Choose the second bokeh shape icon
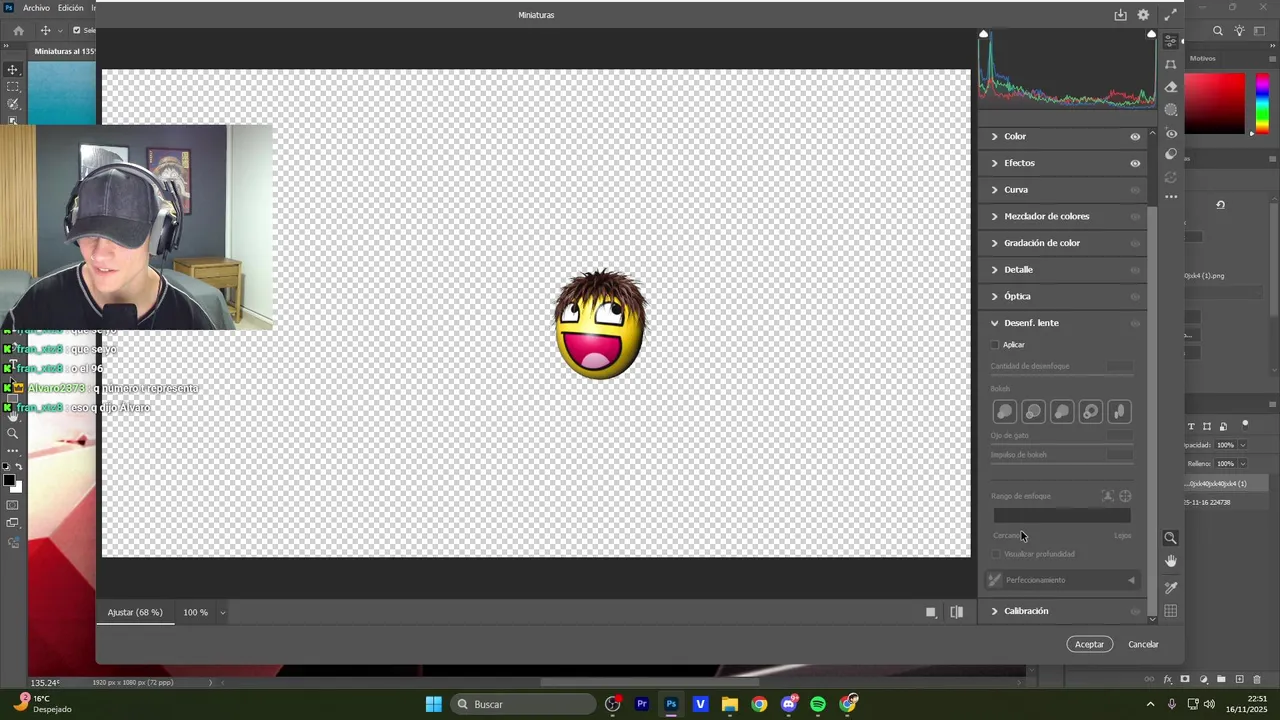This screenshot has width=1280, height=720. 1034,411
